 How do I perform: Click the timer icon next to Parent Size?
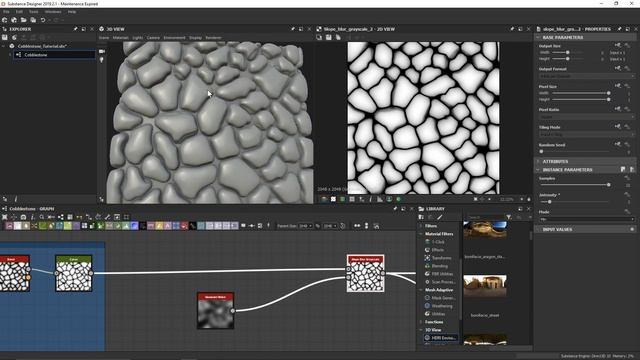343,226
